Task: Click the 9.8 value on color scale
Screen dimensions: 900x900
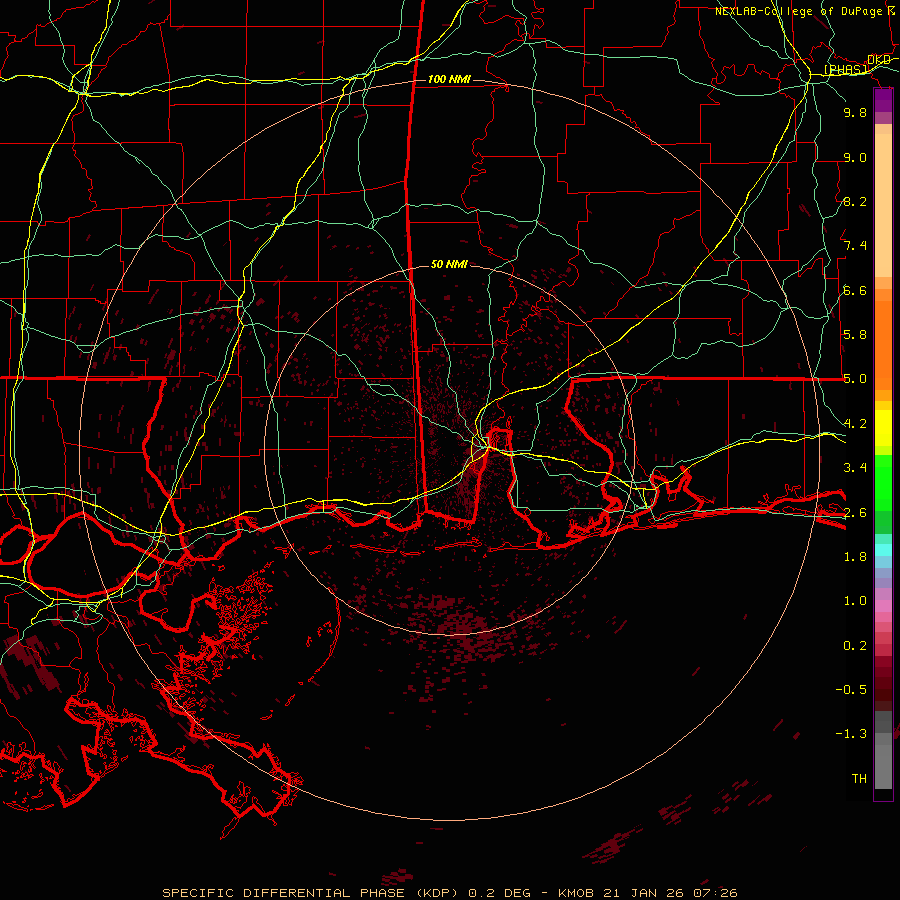Action: pyautogui.click(x=855, y=112)
